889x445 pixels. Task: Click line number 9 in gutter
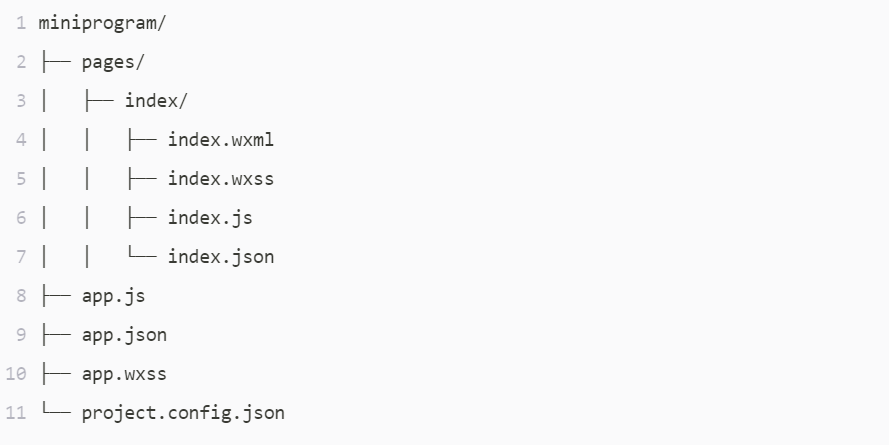(x=21, y=335)
